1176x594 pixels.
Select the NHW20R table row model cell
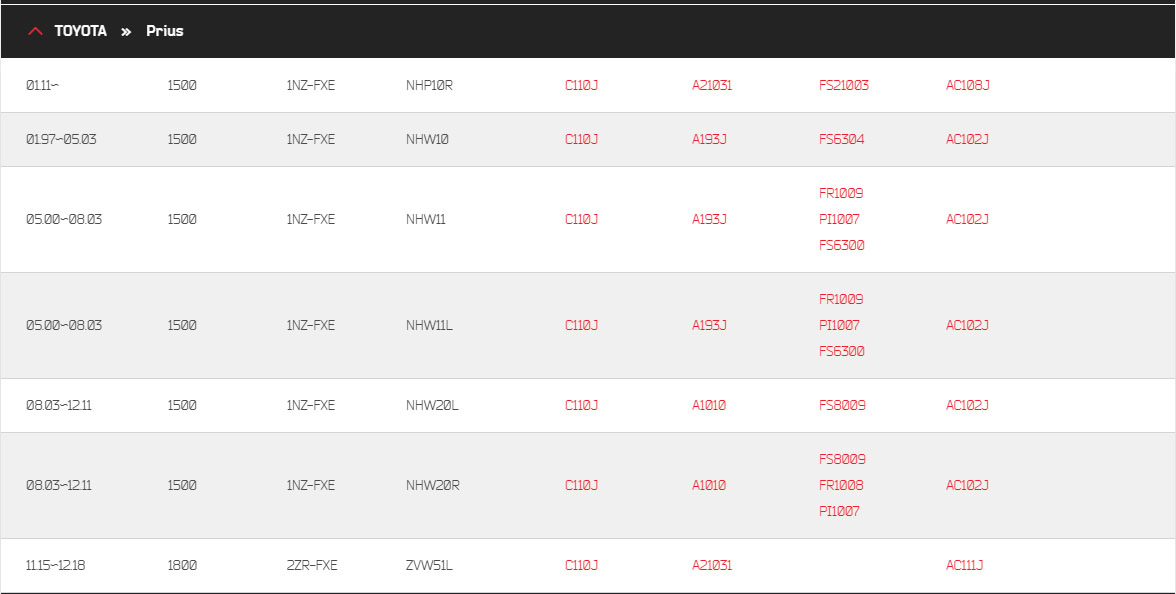(433, 486)
